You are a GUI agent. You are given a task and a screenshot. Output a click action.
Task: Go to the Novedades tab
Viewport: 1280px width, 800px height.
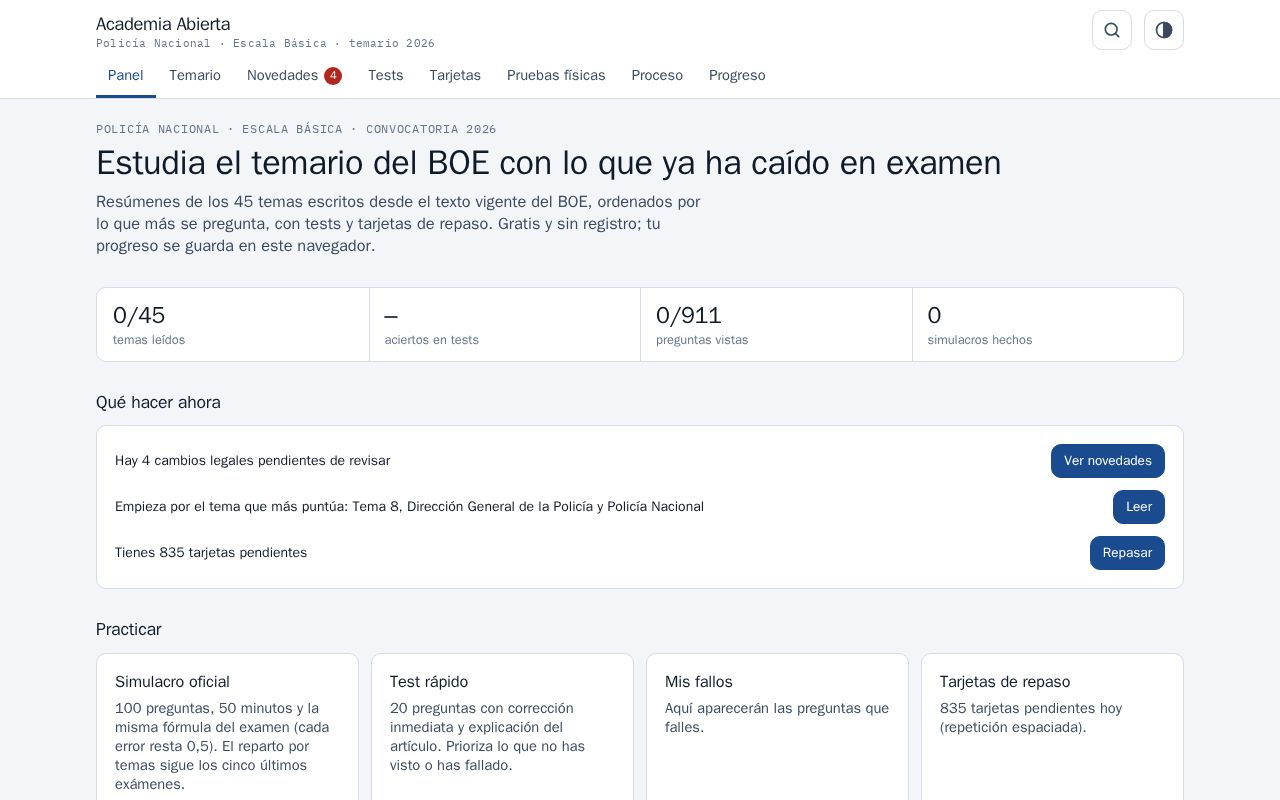click(294, 76)
